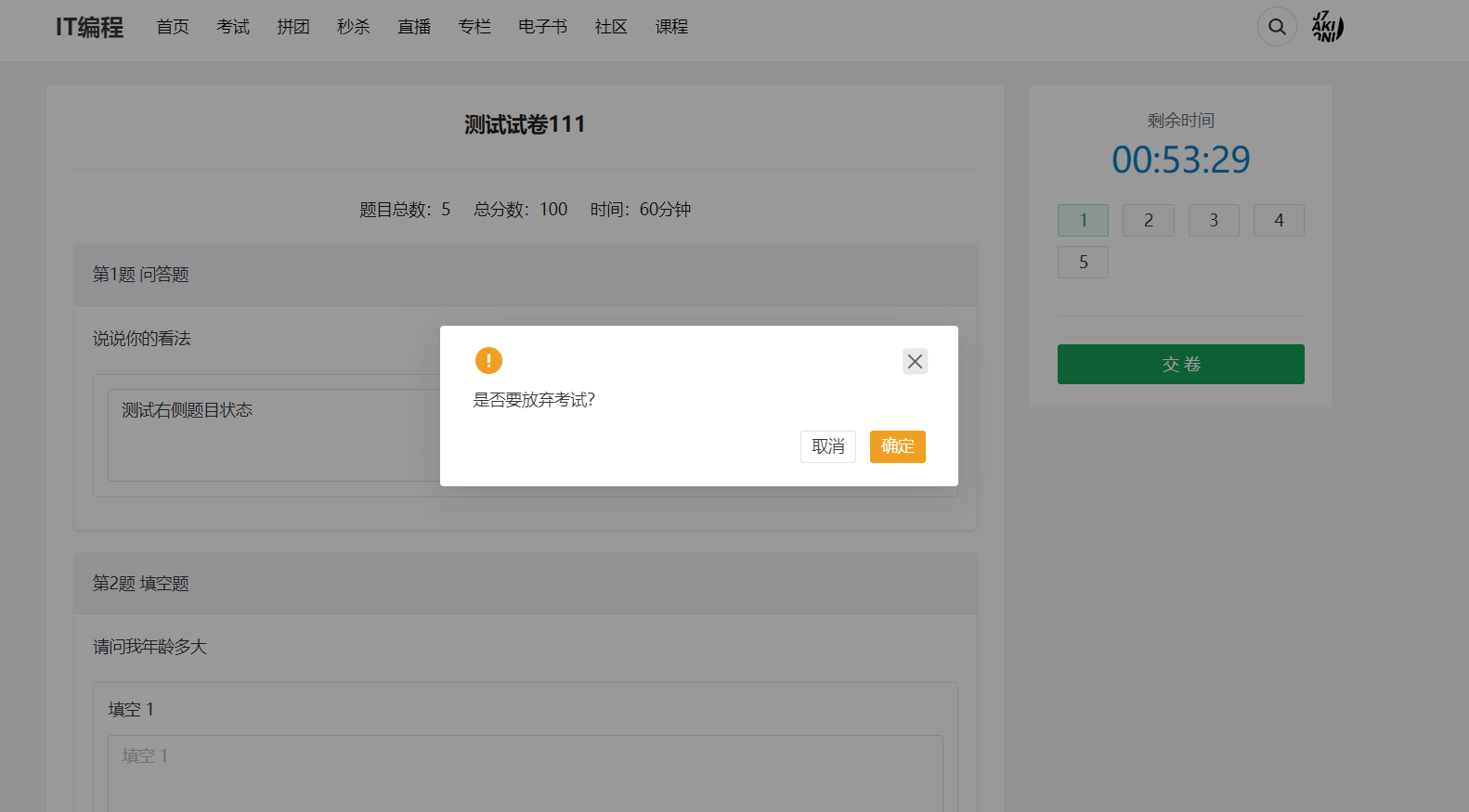
Task: Open 课程 in navigation bar
Action: point(671,27)
